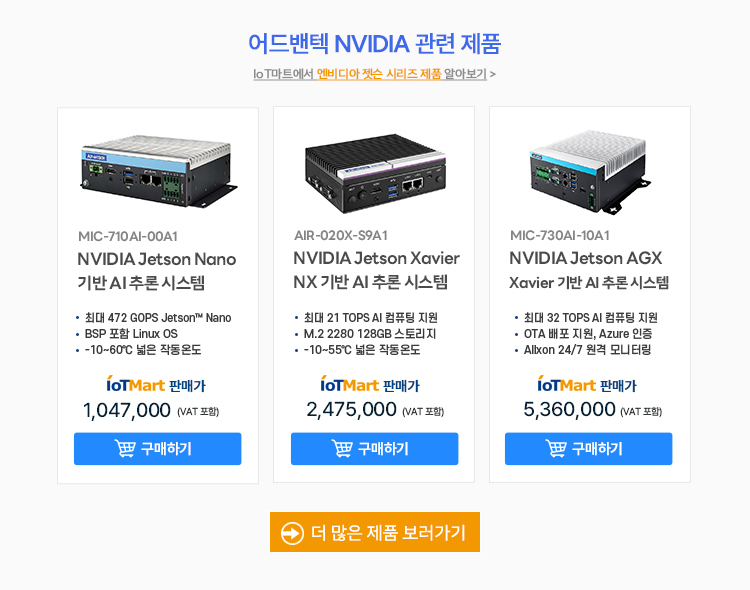Image resolution: width=750 pixels, height=590 pixels.
Task: Buy the Jetson Xavier NX system
Action: (x=375, y=448)
